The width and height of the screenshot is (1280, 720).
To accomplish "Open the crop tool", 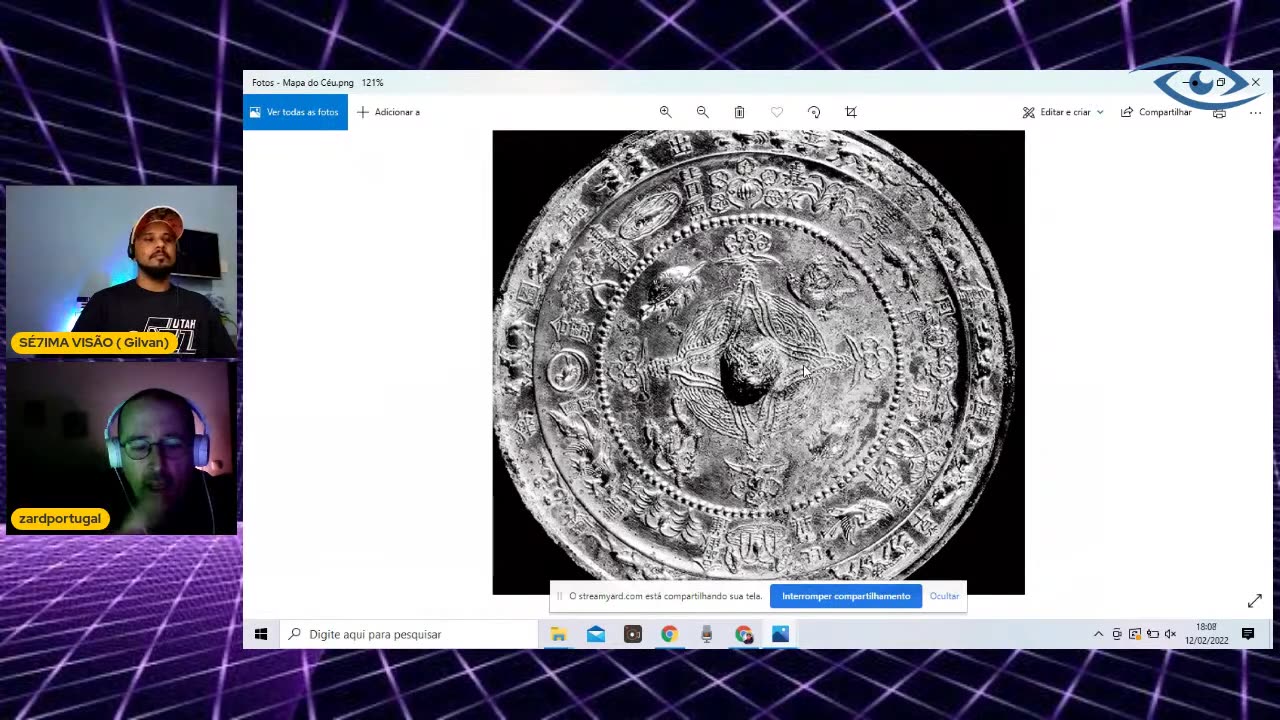I will point(851,112).
